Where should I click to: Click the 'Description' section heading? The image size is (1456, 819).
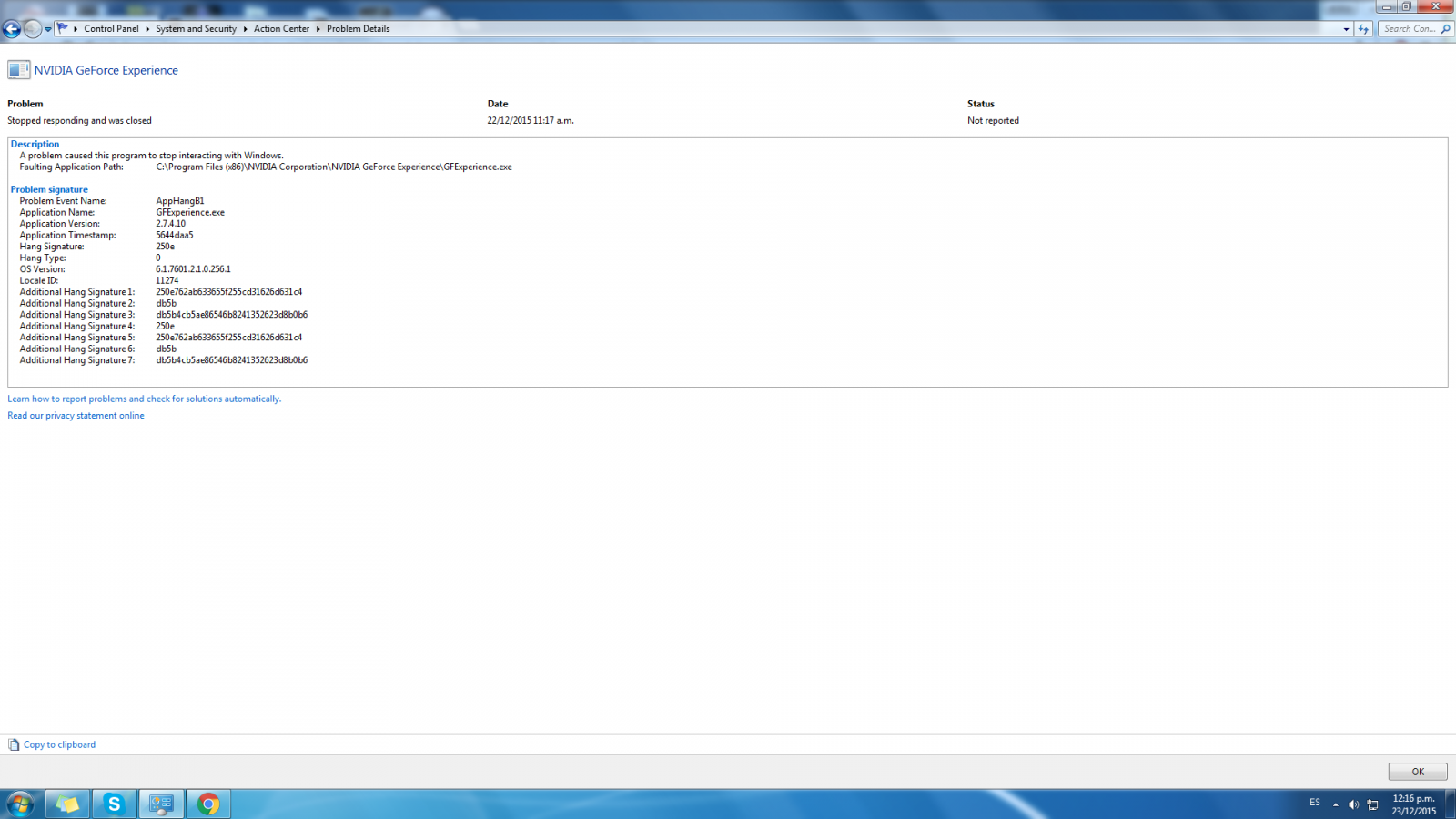35,144
